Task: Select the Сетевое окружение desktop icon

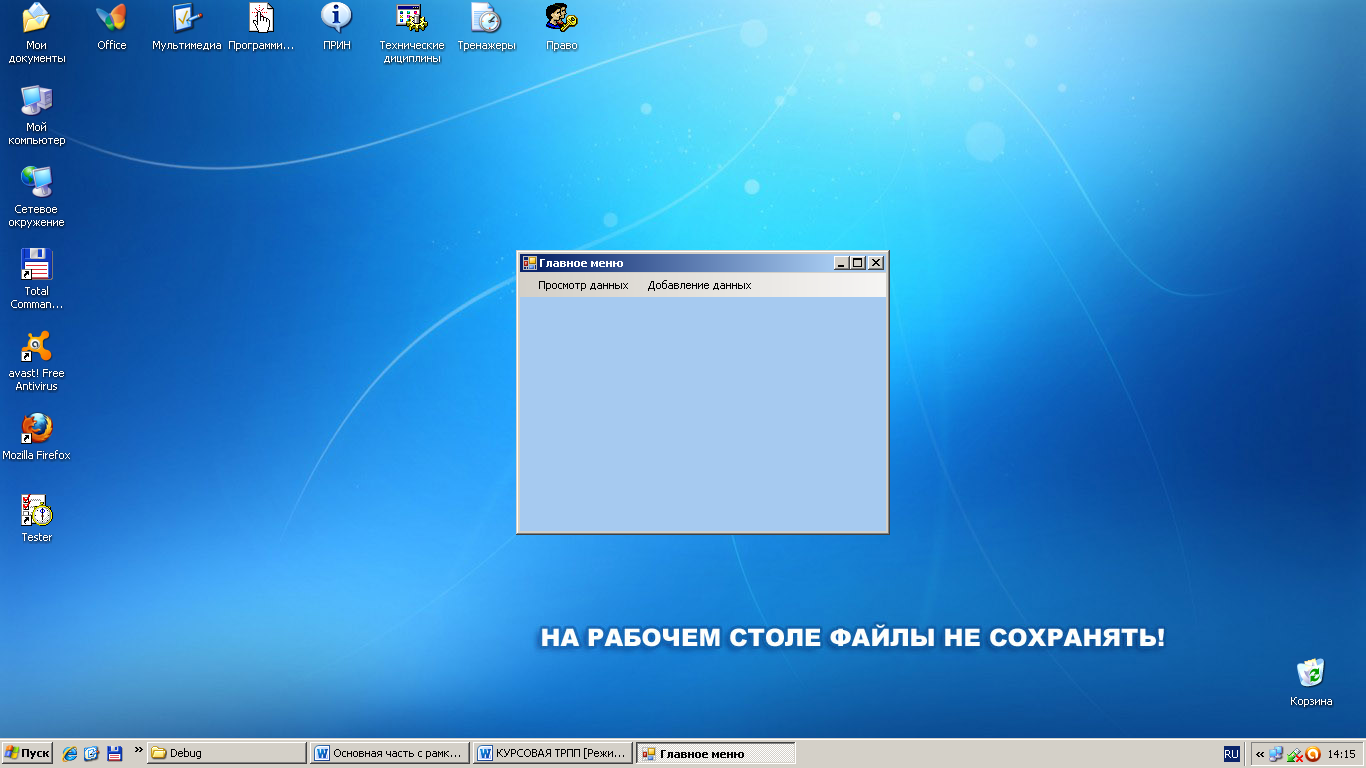Action: pos(37,197)
